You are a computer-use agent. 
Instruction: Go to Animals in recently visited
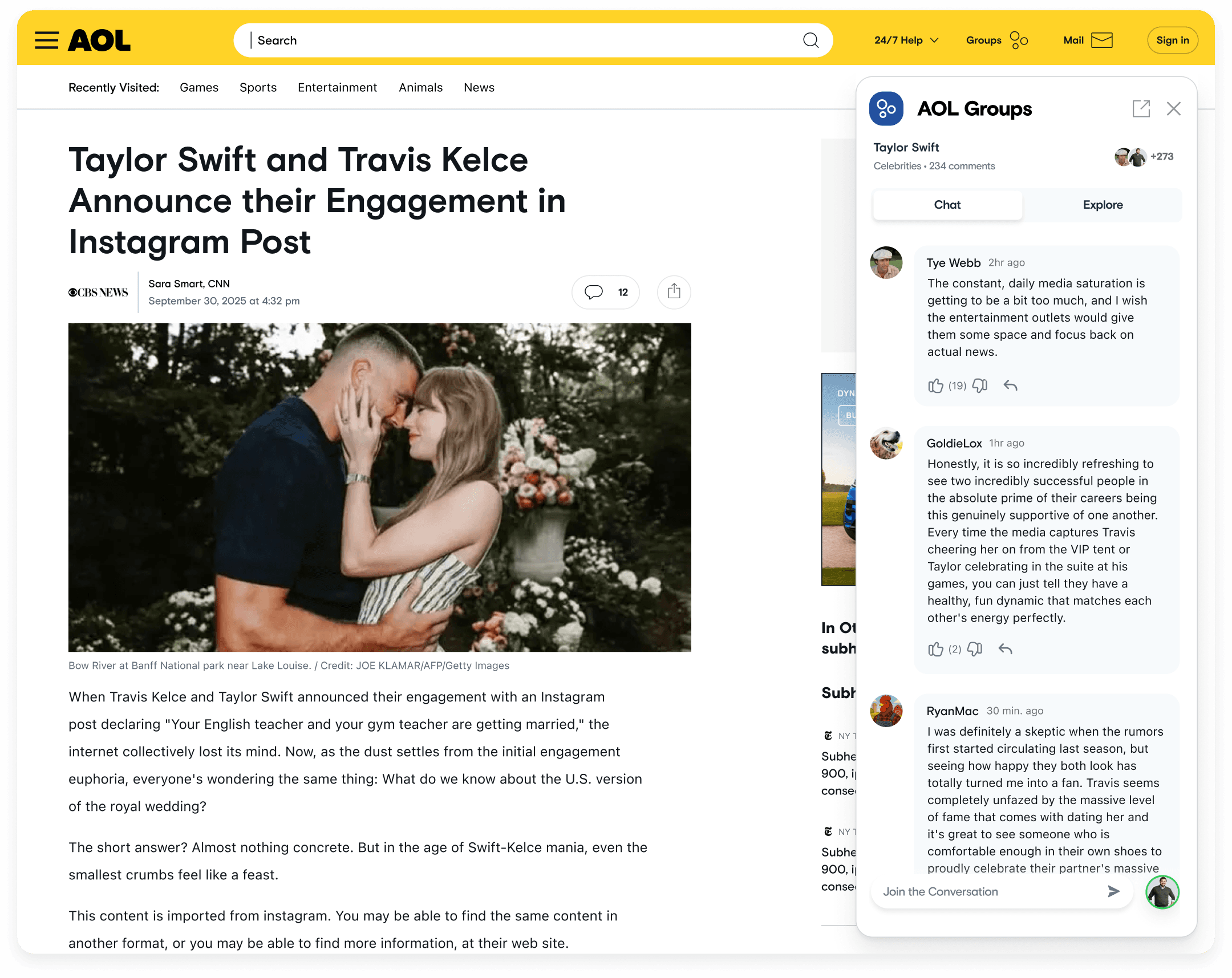(420, 87)
